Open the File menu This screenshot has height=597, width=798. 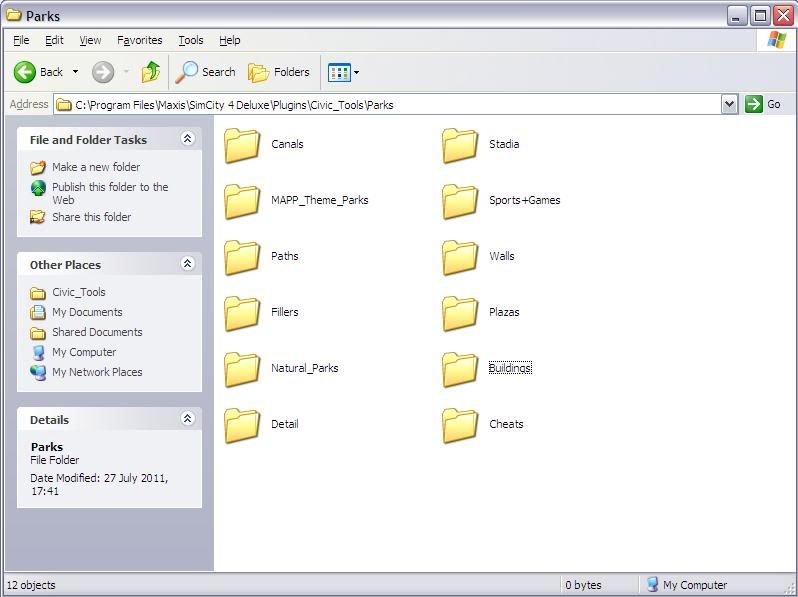coord(21,40)
